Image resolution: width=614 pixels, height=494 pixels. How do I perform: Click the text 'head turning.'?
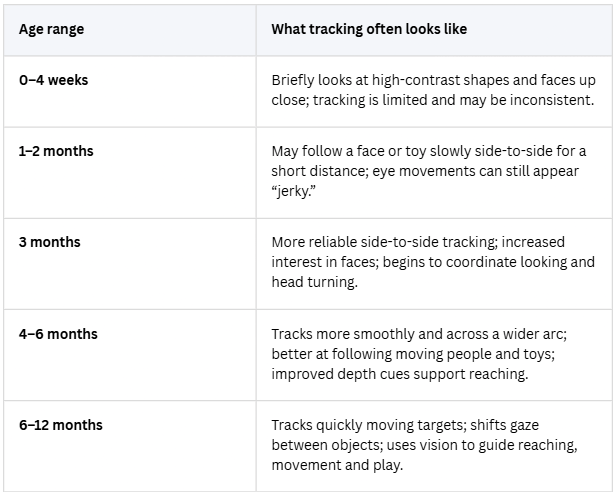(x=314, y=282)
